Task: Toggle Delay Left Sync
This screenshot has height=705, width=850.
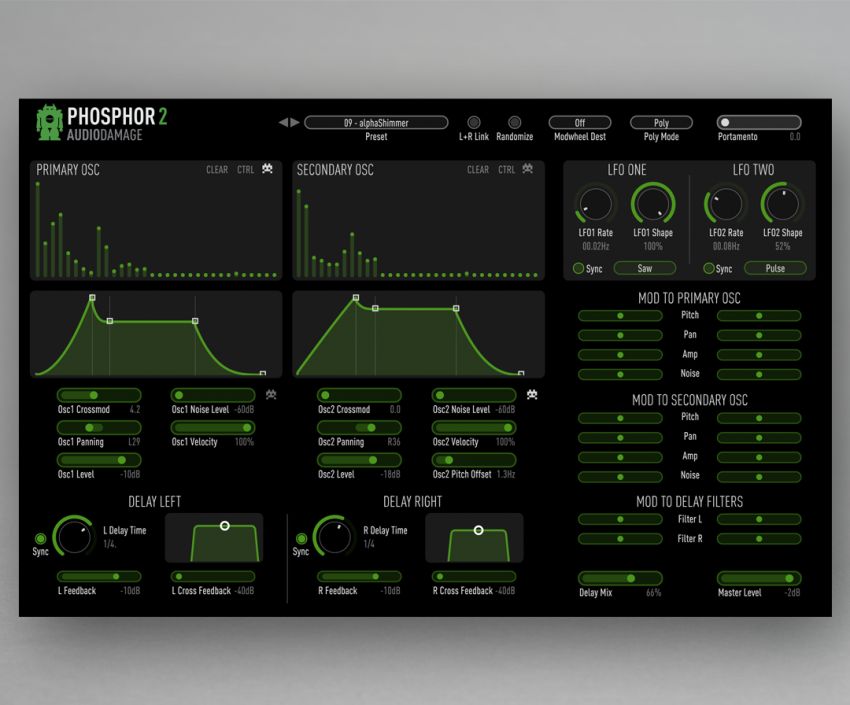Action: [41, 539]
